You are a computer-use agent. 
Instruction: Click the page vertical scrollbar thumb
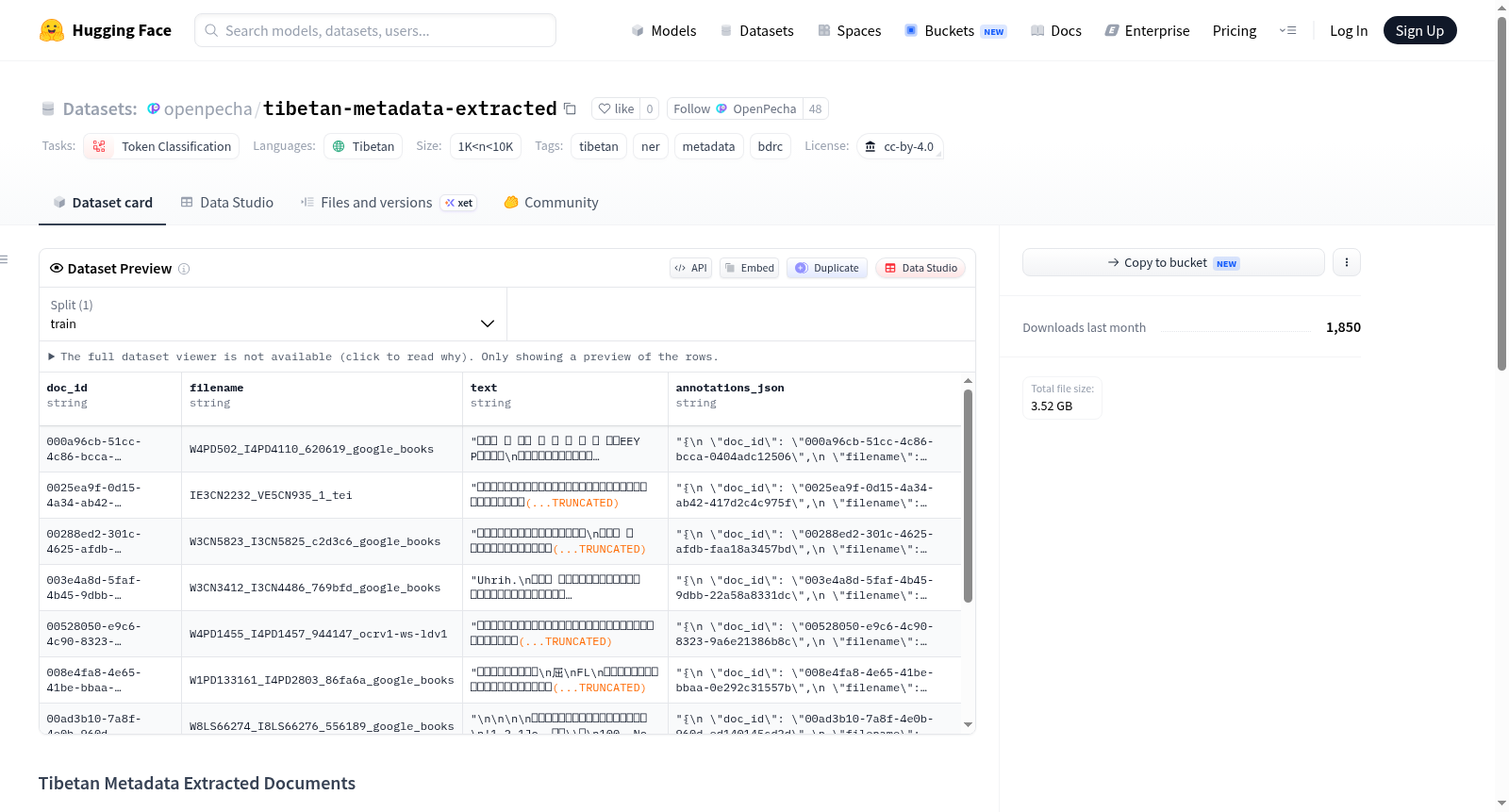[1501, 193]
